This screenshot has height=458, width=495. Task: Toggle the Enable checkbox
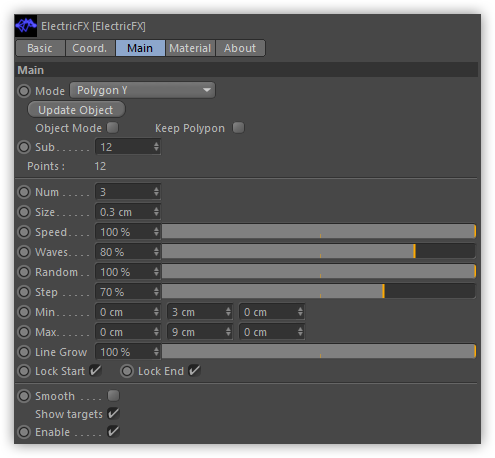[x=113, y=432]
